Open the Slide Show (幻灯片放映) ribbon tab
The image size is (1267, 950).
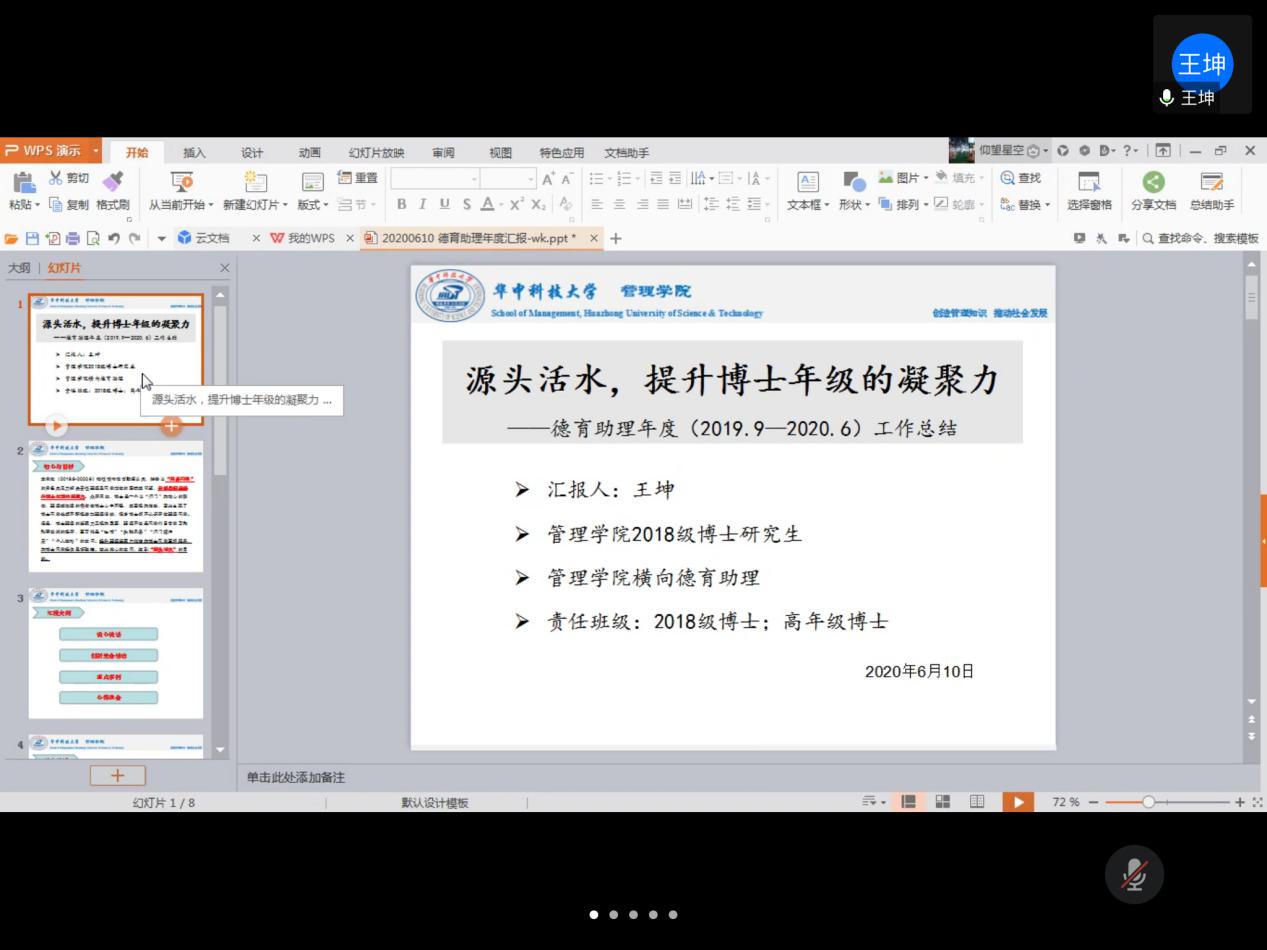click(x=376, y=153)
